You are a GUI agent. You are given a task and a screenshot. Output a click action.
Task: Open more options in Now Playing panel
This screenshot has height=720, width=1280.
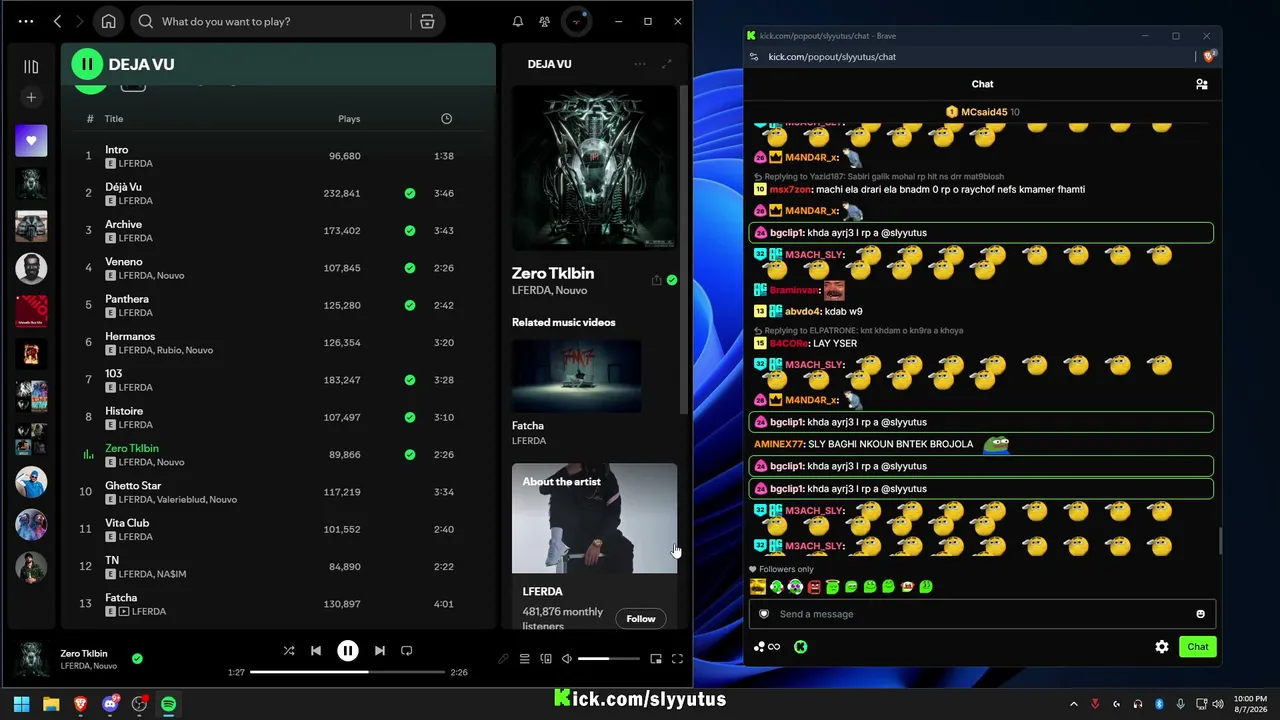click(x=640, y=64)
